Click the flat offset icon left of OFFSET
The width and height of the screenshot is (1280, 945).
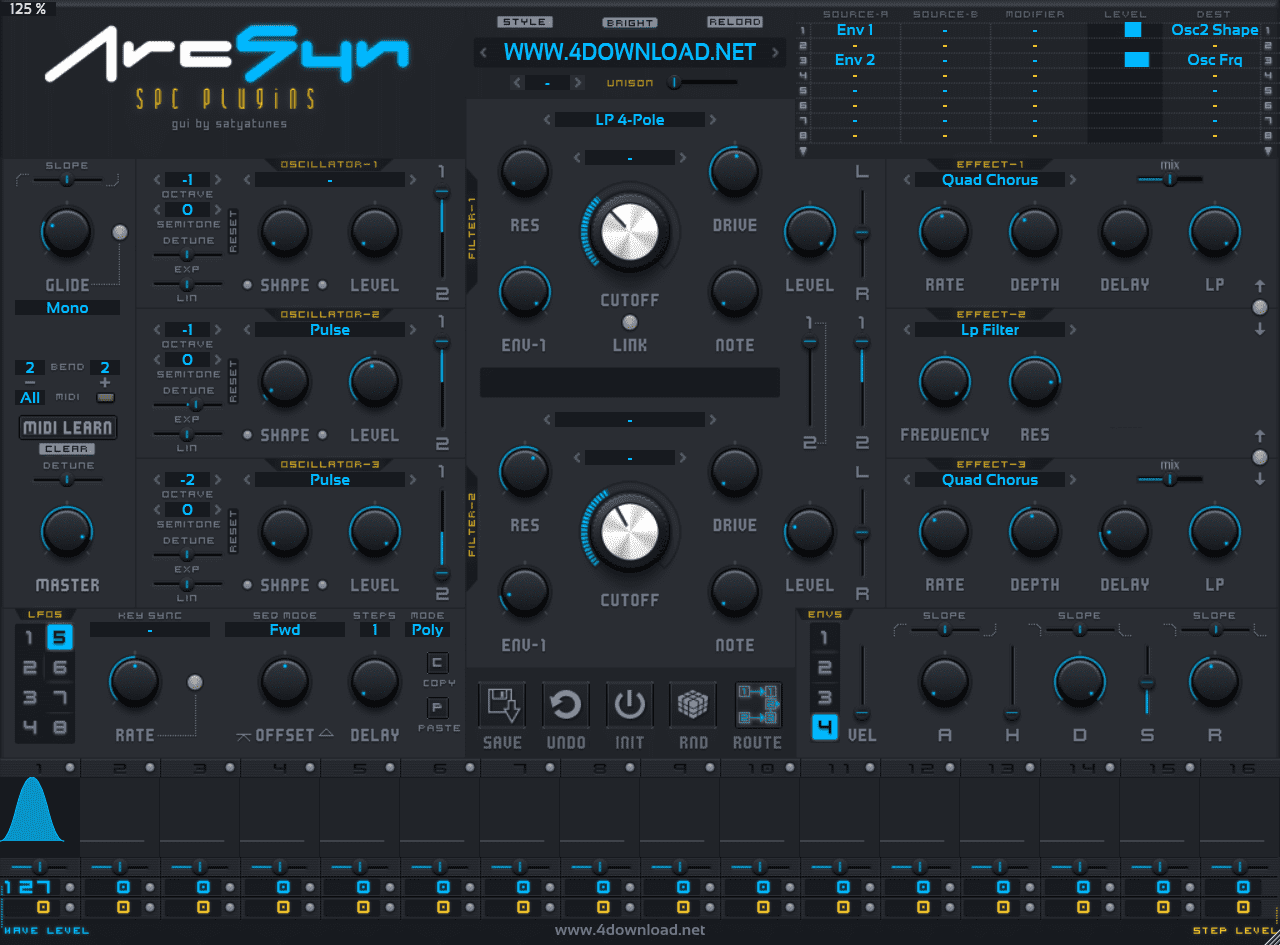click(x=243, y=735)
